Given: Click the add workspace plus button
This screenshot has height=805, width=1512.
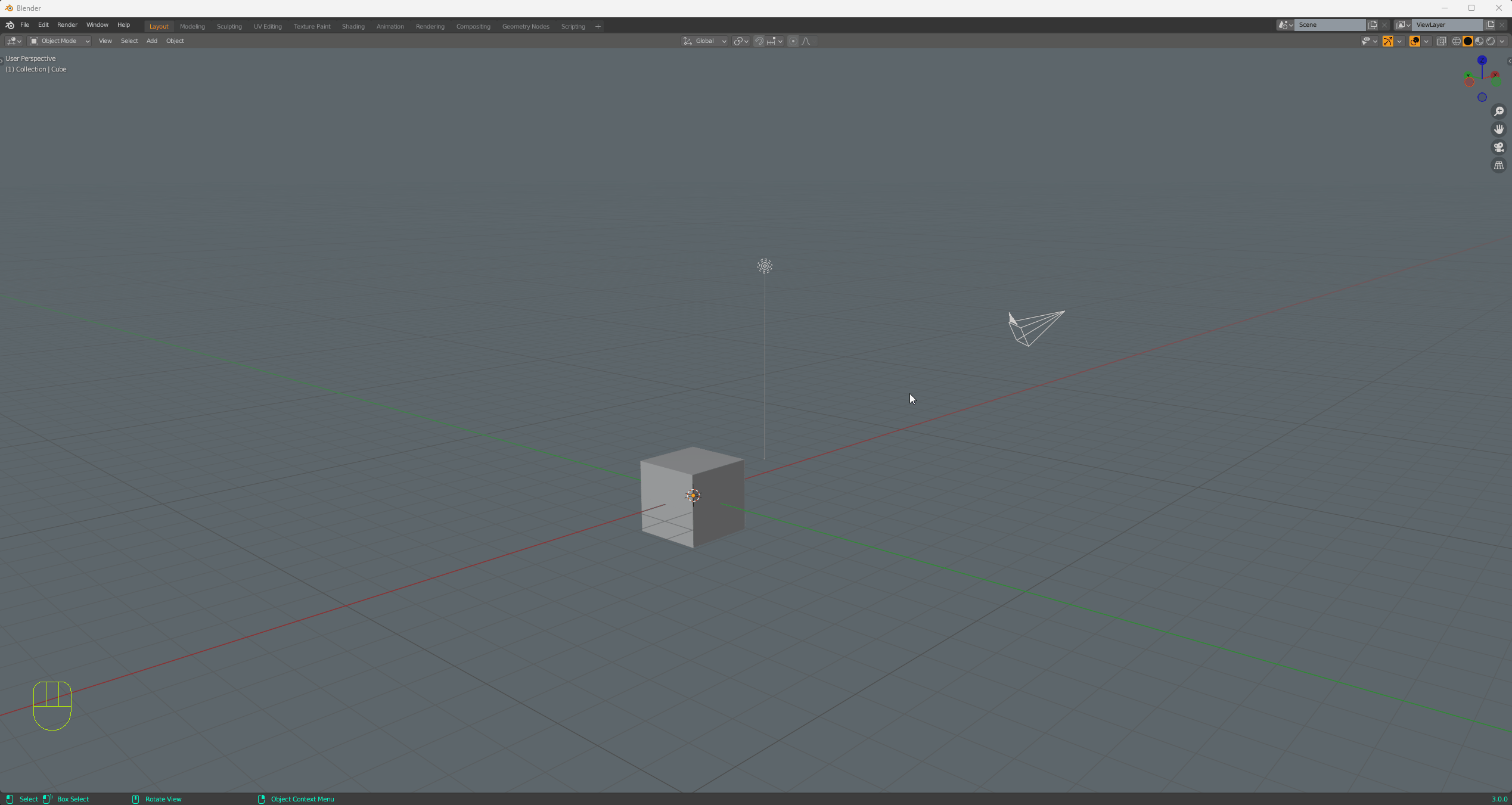Looking at the screenshot, I should click(598, 26).
